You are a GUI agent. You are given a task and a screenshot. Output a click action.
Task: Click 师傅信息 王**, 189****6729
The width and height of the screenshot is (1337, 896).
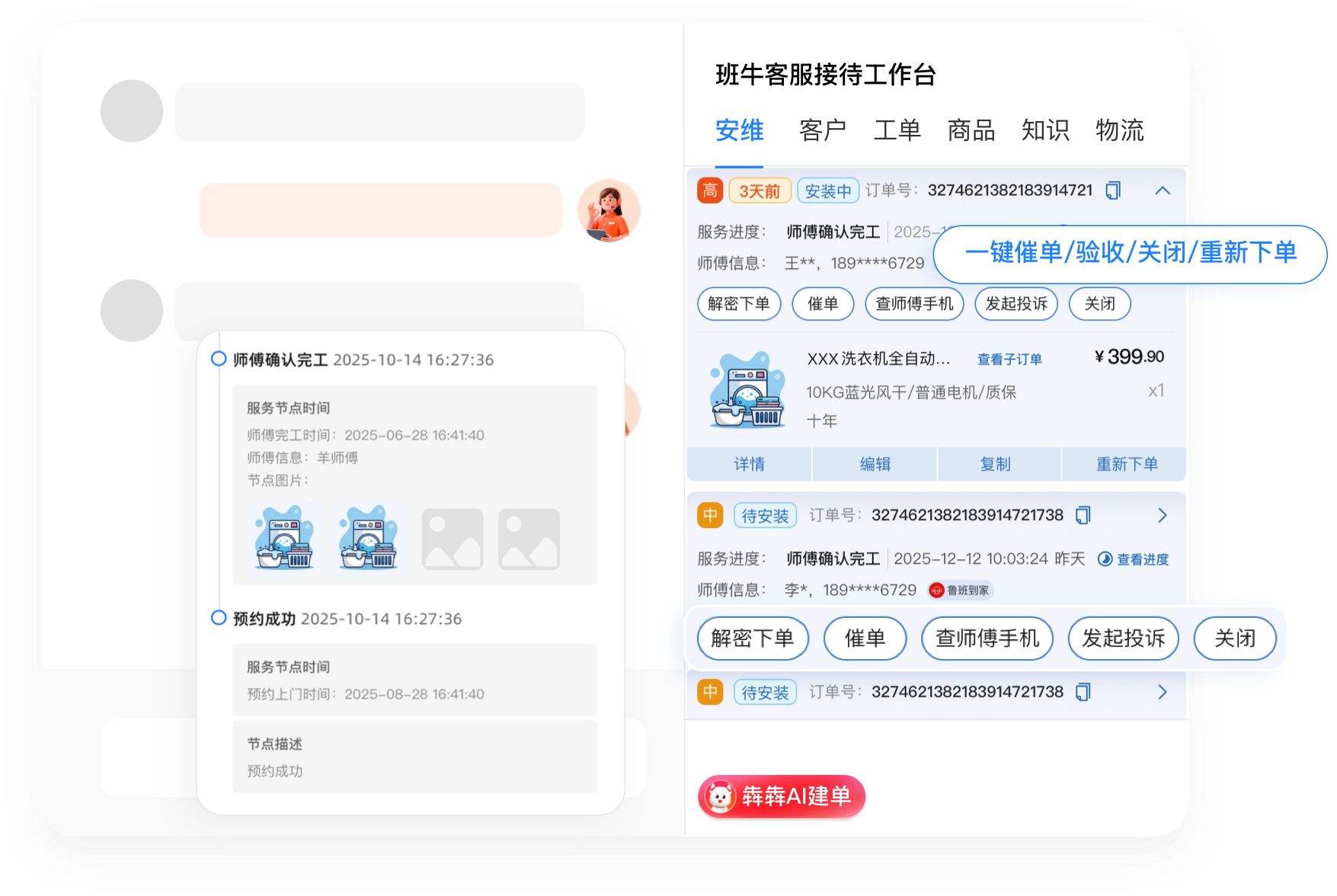(x=811, y=263)
